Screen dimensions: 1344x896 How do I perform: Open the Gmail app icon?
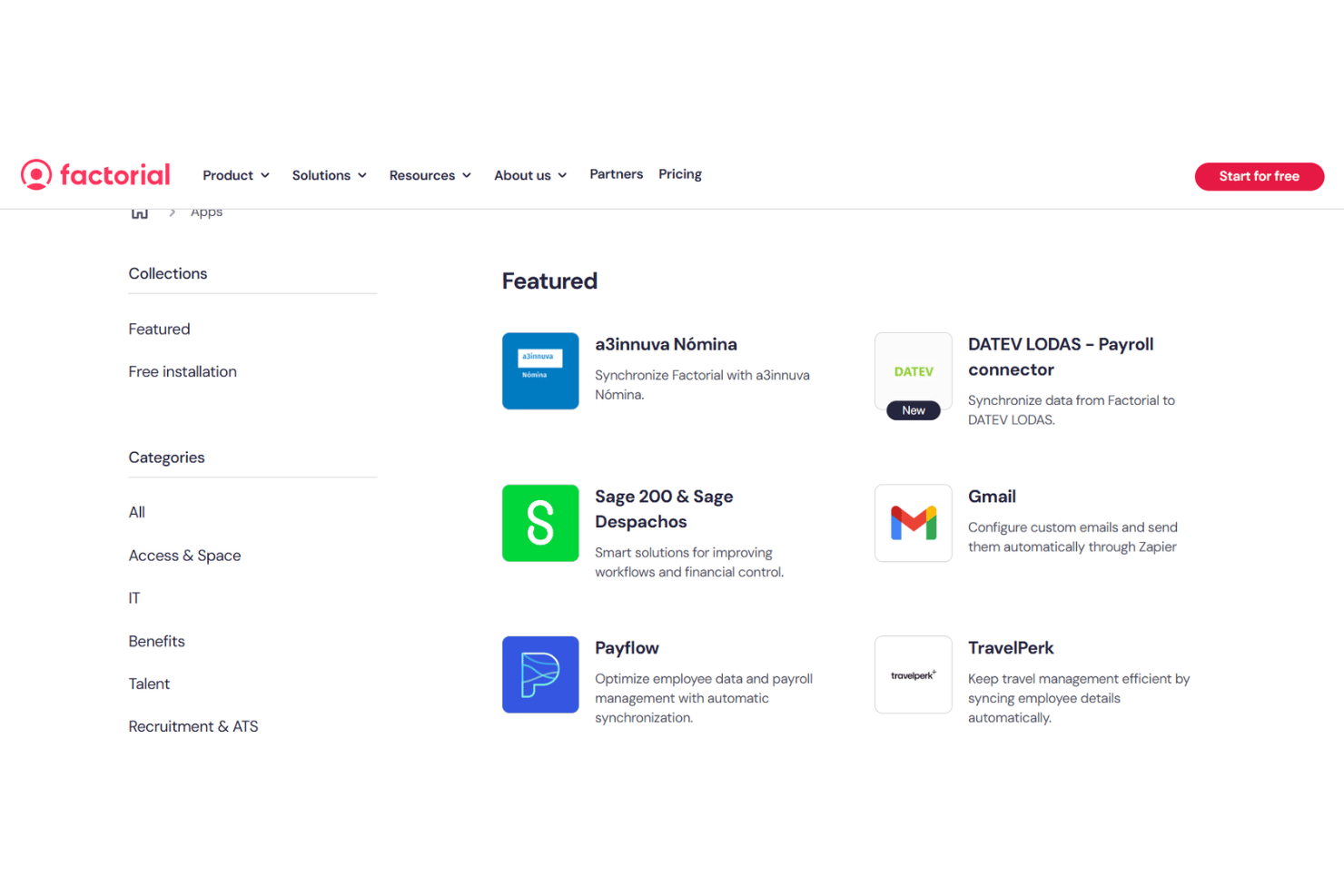(914, 523)
